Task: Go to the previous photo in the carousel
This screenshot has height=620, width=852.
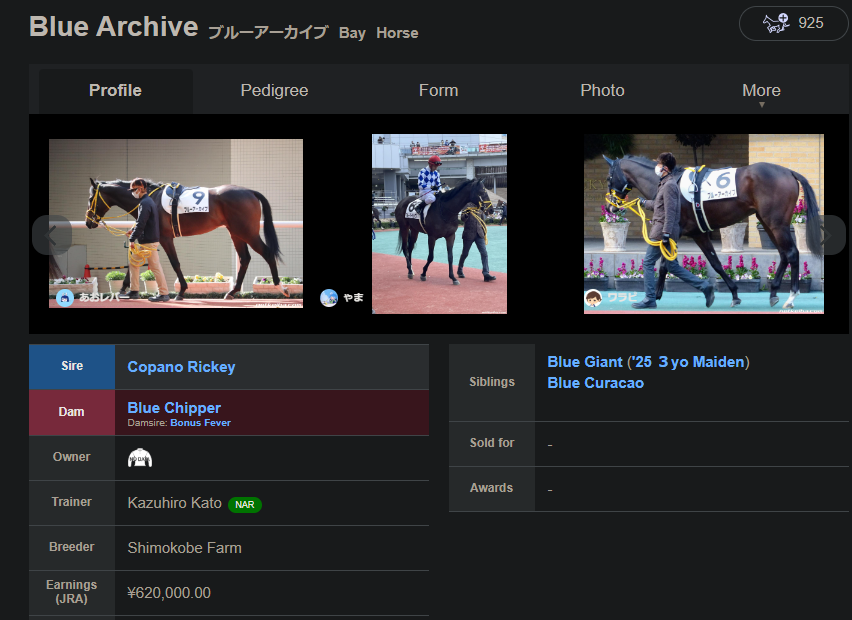Action: pos(52,235)
